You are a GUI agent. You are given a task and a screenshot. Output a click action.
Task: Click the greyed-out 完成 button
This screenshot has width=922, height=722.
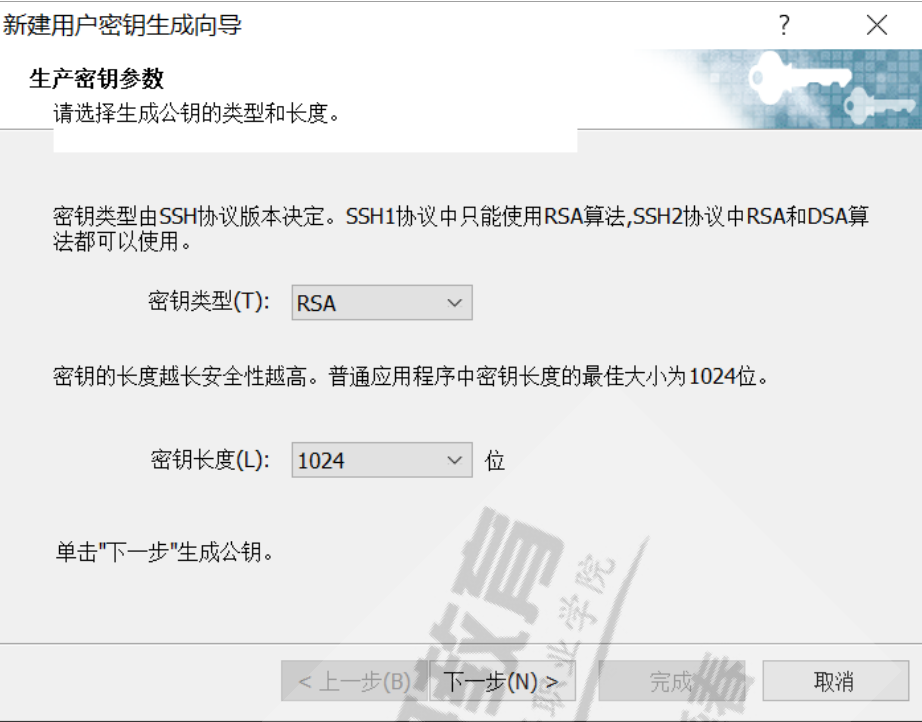[672, 681]
